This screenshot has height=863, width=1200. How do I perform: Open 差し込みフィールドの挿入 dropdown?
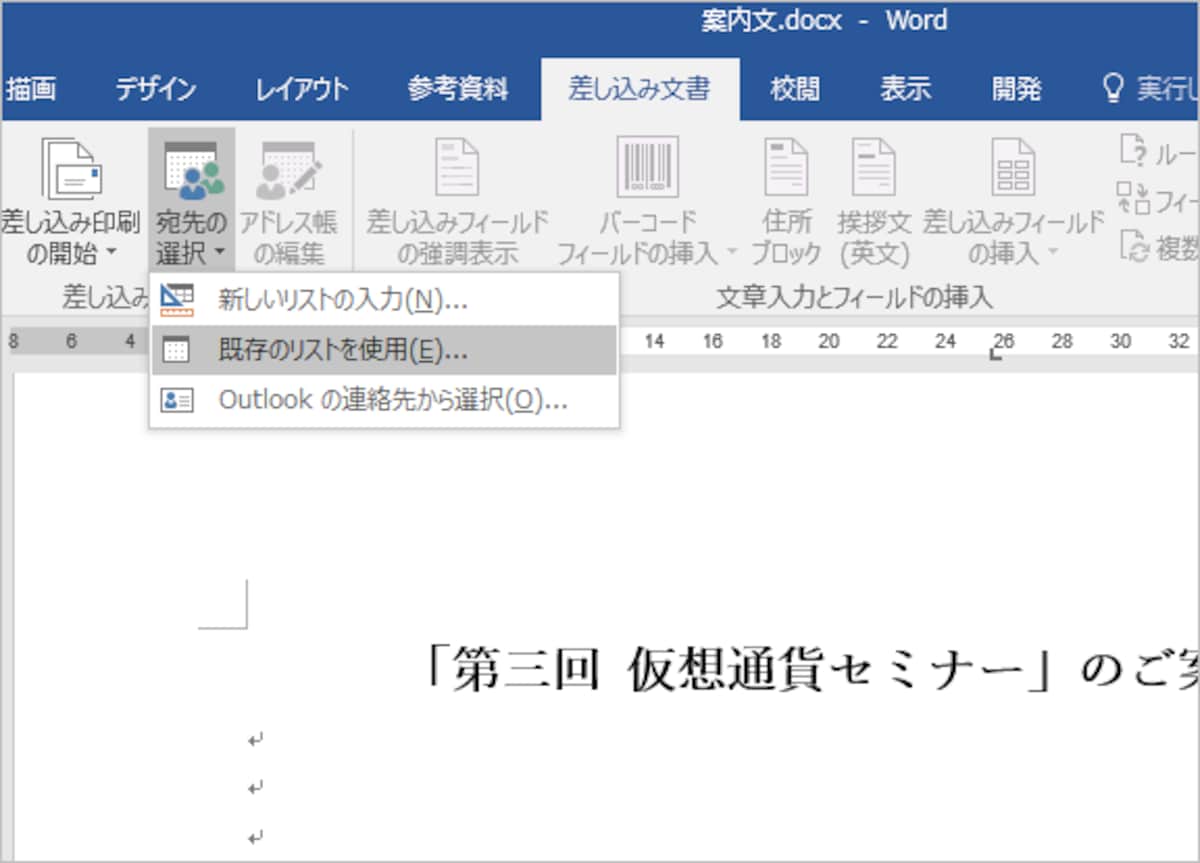coord(1013,205)
